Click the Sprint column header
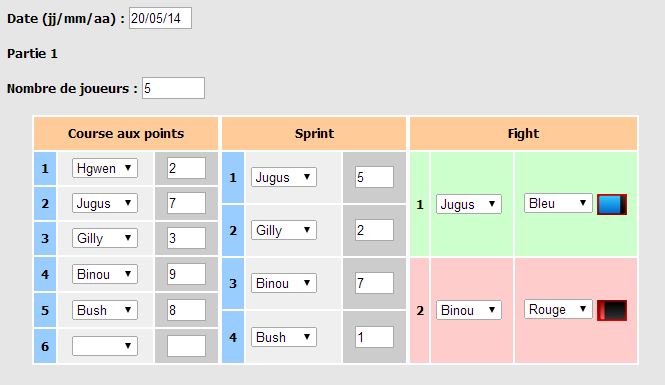Screen dimensions: 665x385 [x=314, y=134]
